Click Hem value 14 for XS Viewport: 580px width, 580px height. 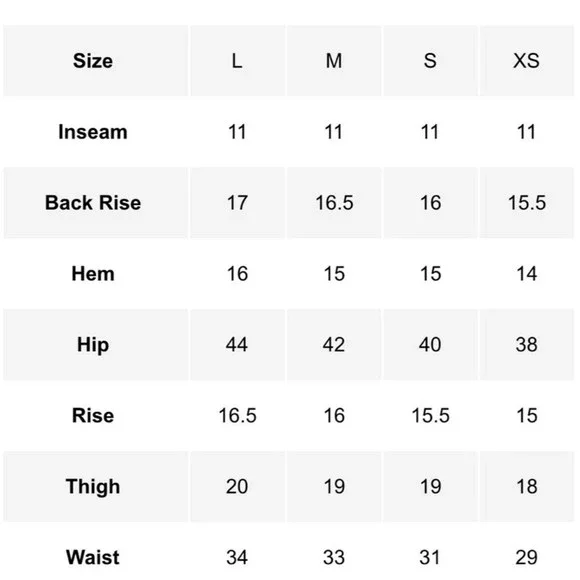click(x=526, y=274)
